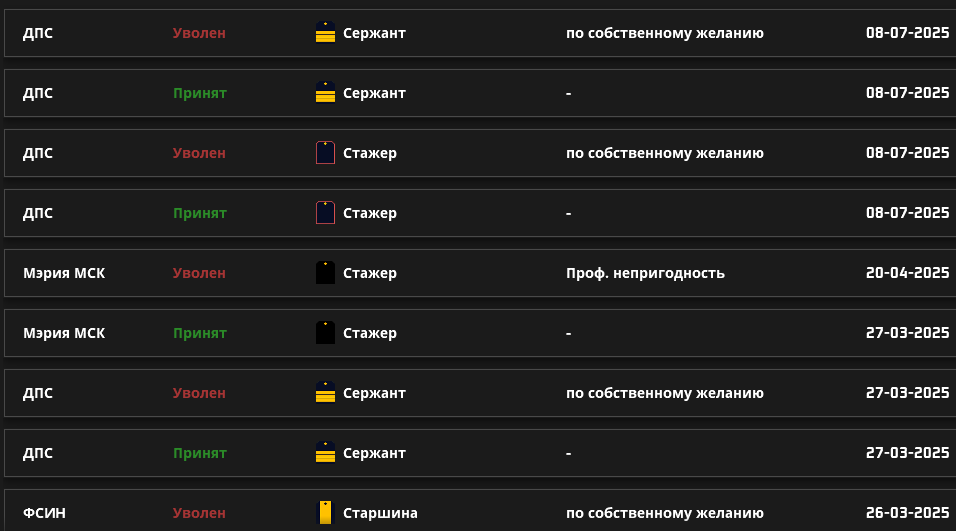Click 'по собственному желанию' in the Старшина row
Image resolution: width=956 pixels, height=531 pixels.
(x=665, y=513)
